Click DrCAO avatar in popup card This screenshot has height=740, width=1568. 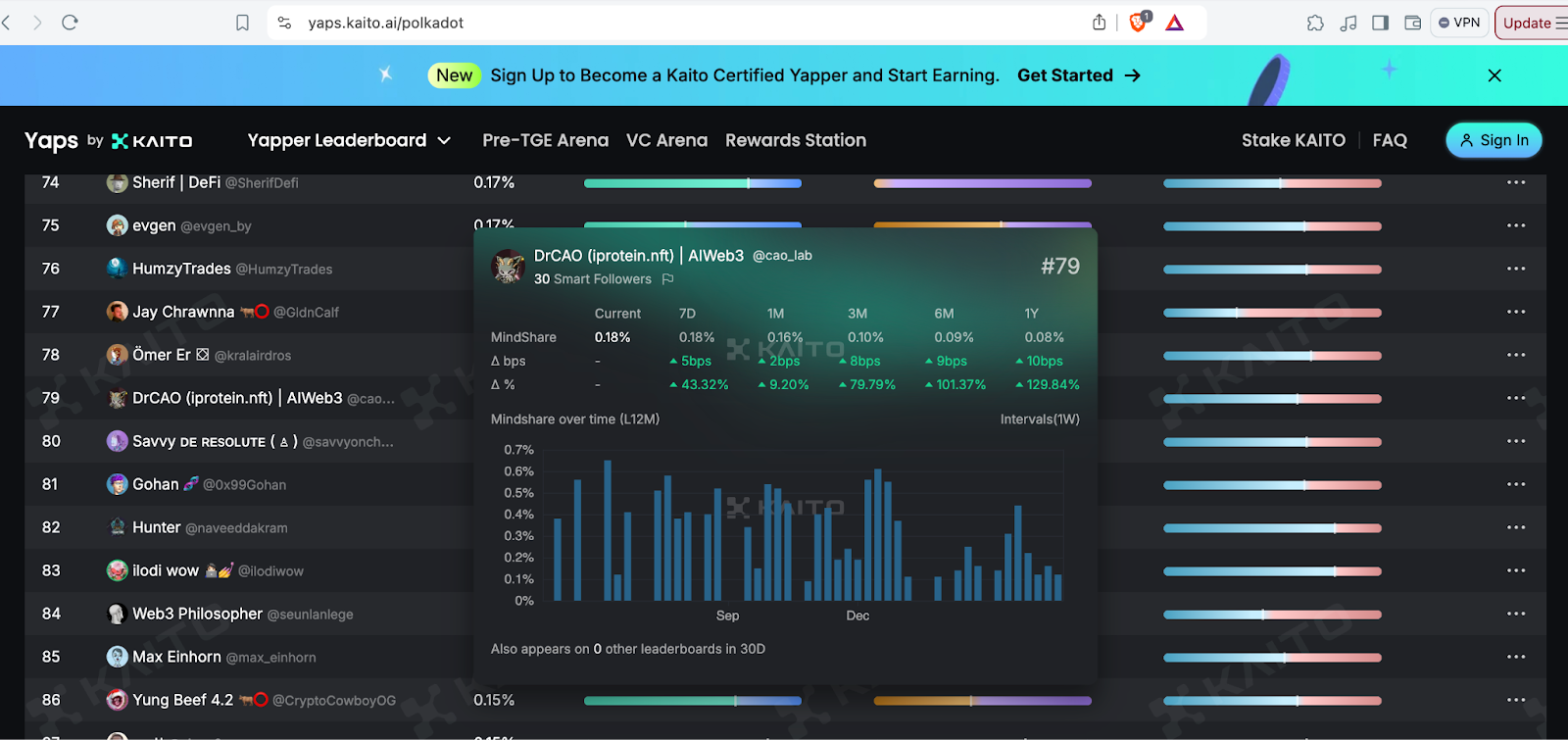coord(508,266)
